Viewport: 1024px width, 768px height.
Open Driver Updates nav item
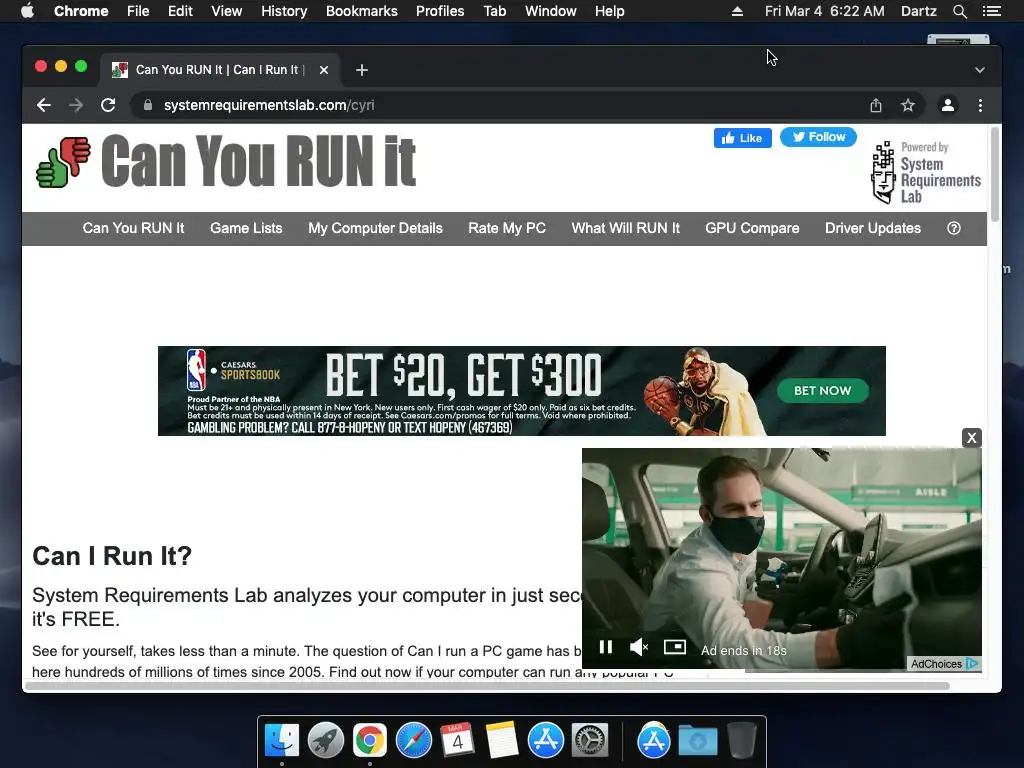pos(873,228)
